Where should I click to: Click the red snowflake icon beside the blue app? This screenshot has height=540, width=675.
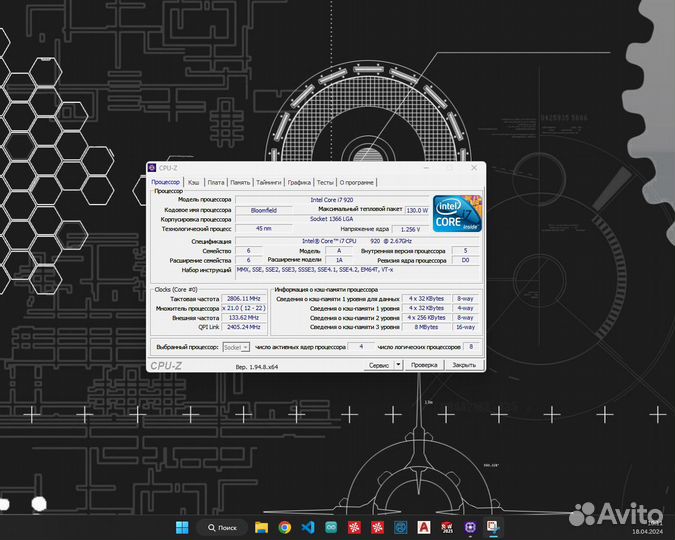point(378,527)
